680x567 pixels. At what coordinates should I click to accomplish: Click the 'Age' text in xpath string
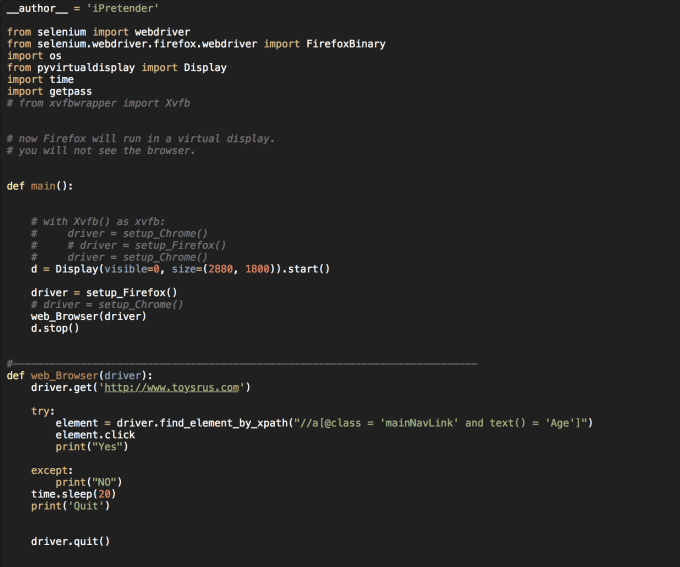[560, 423]
